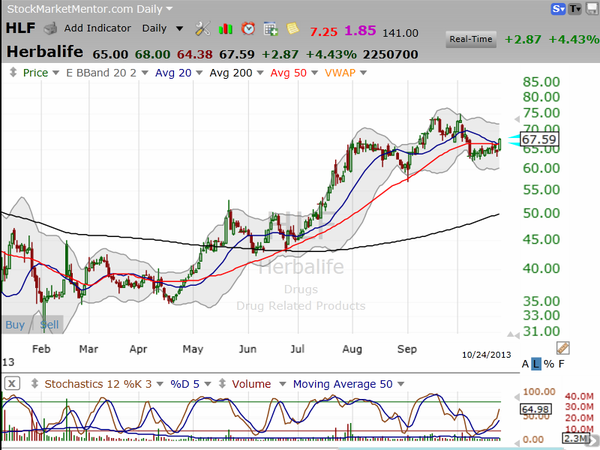Click the 10/24/2013 date label
This screenshot has width=600, height=450.
point(486,355)
